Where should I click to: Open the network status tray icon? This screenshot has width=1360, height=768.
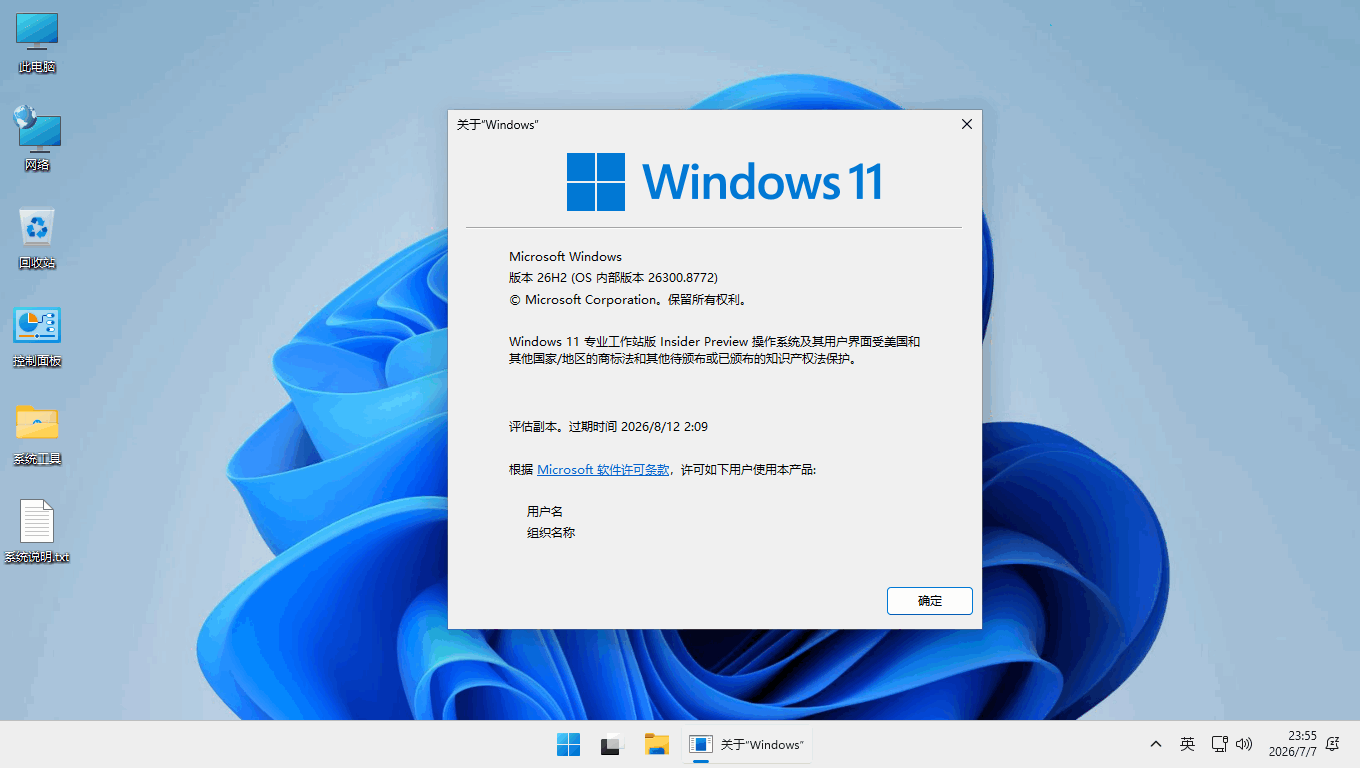point(1219,744)
